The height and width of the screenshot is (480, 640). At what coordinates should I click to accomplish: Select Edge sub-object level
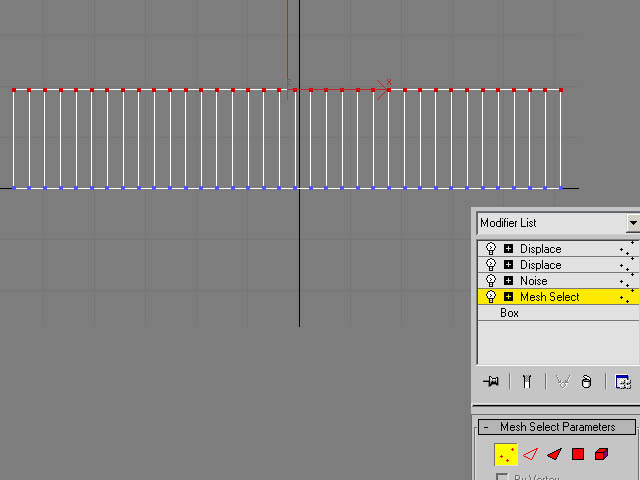pyautogui.click(x=530, y=454)
